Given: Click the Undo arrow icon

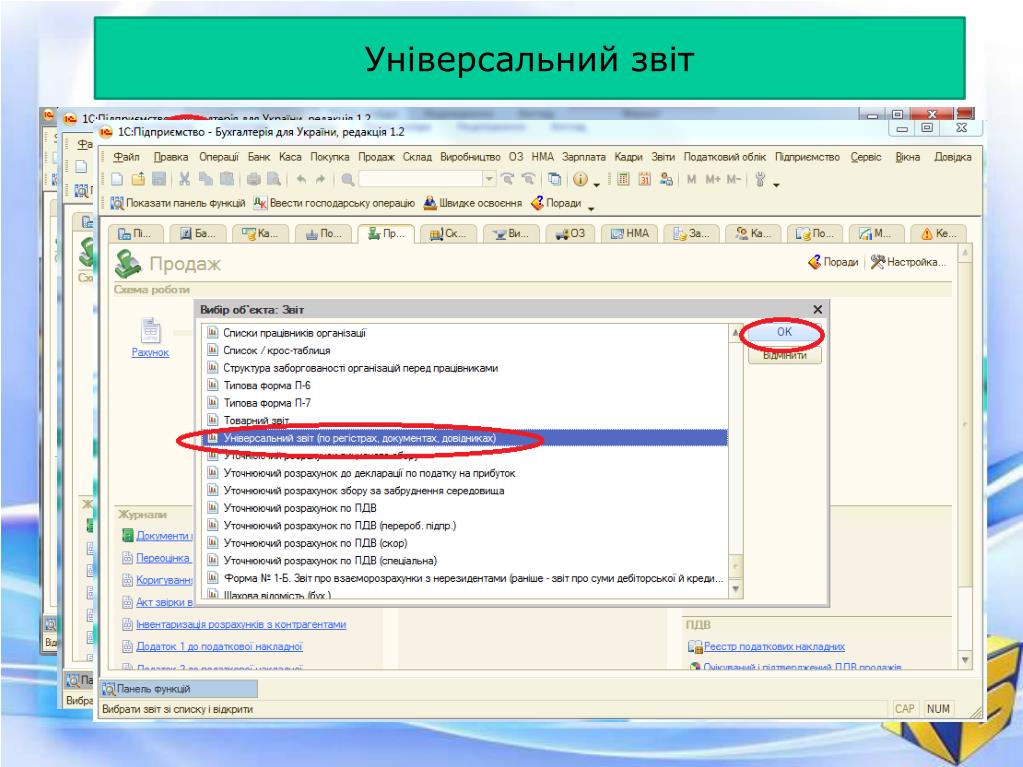Looking at the screenshot, I should click(301, 179).
